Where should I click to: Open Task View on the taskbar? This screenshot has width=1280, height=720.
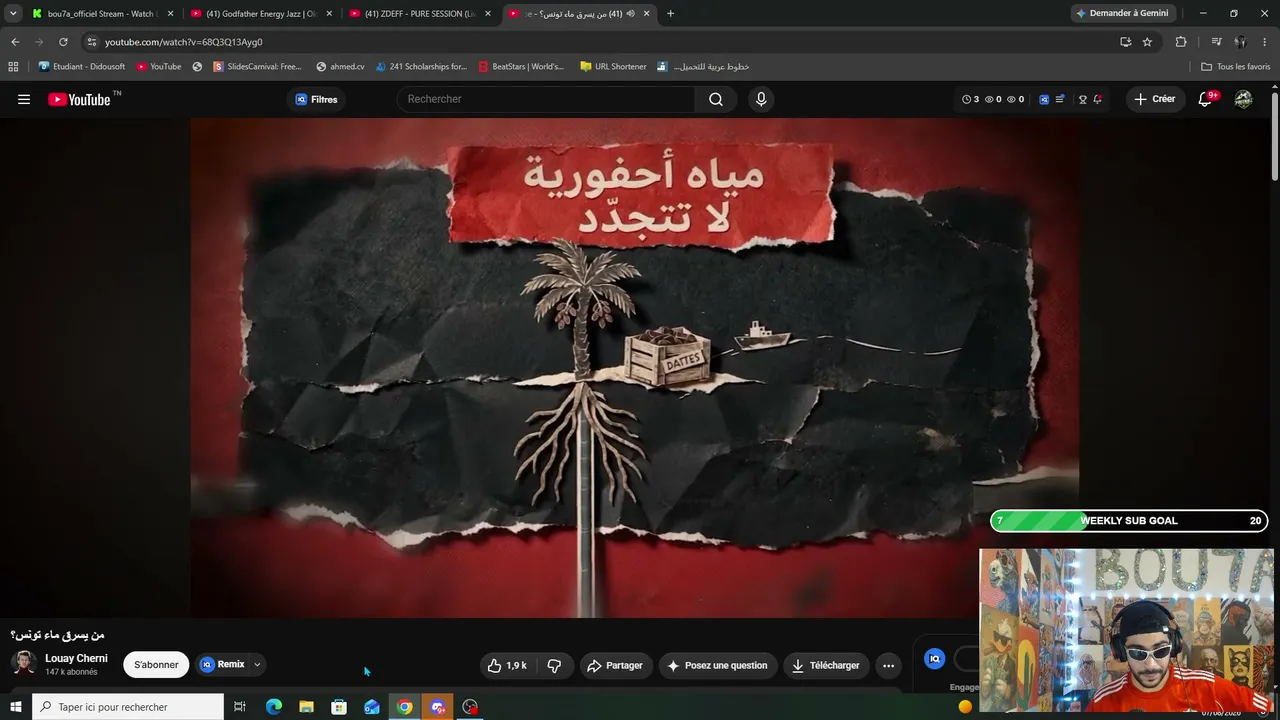tap(240, 707)
